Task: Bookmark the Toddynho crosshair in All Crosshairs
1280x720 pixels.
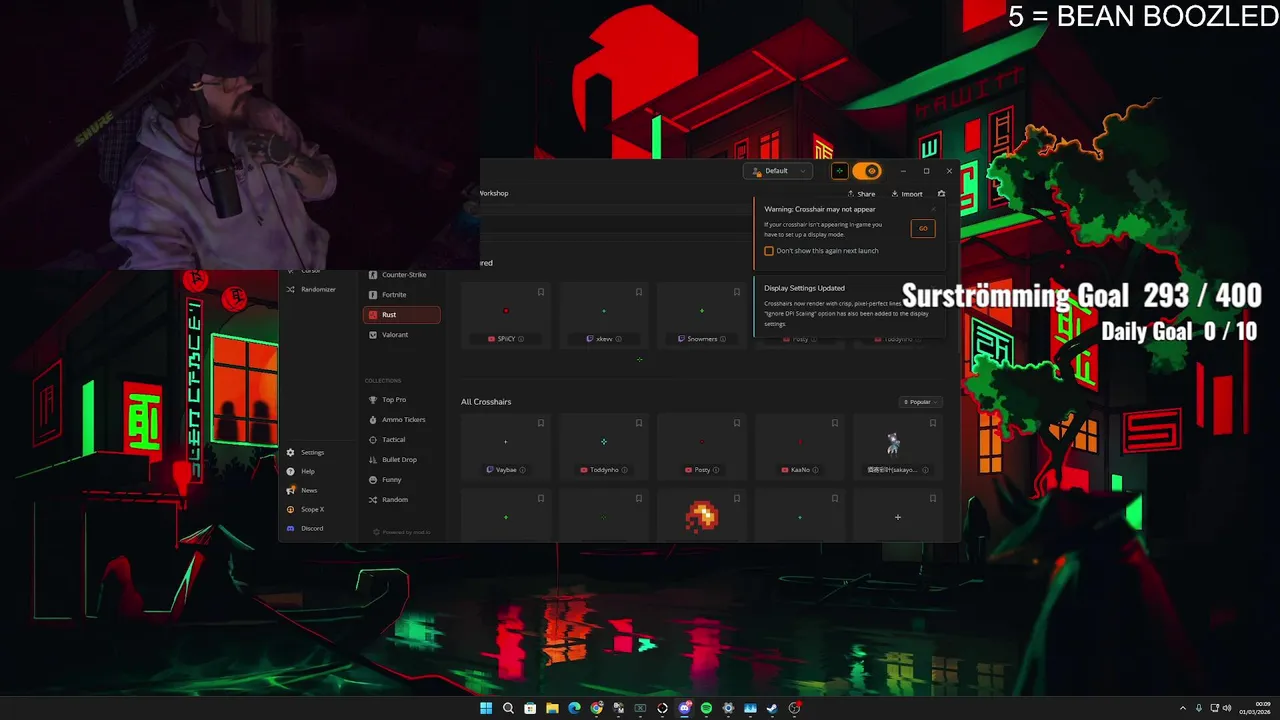Action: tap(639, 423)
